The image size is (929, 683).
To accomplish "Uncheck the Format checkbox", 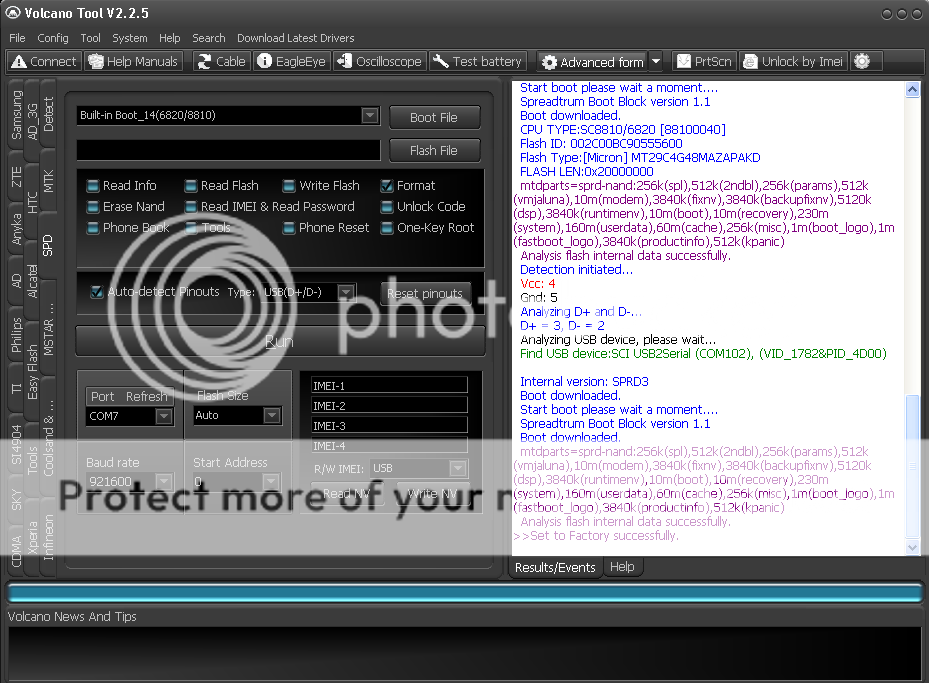I will pyautogui.click(x=387, y=186).
